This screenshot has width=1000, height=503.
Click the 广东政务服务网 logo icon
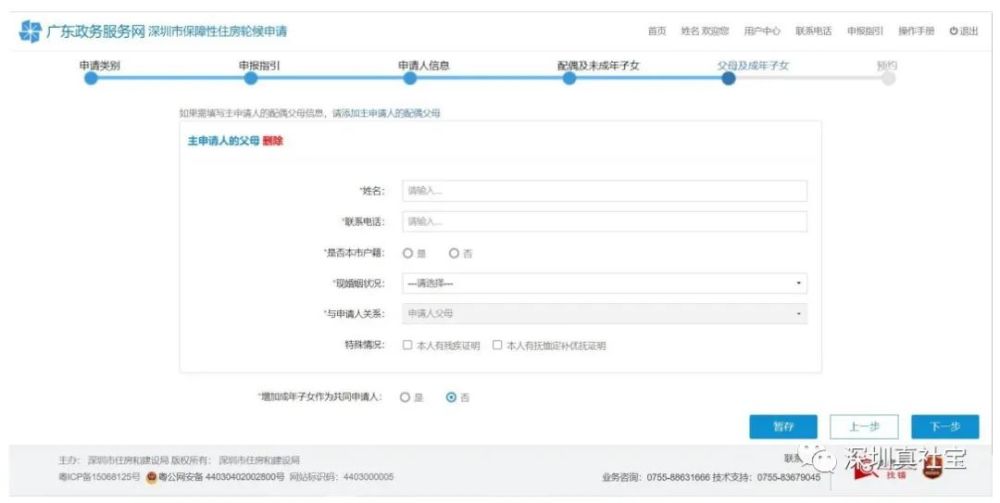30,31
